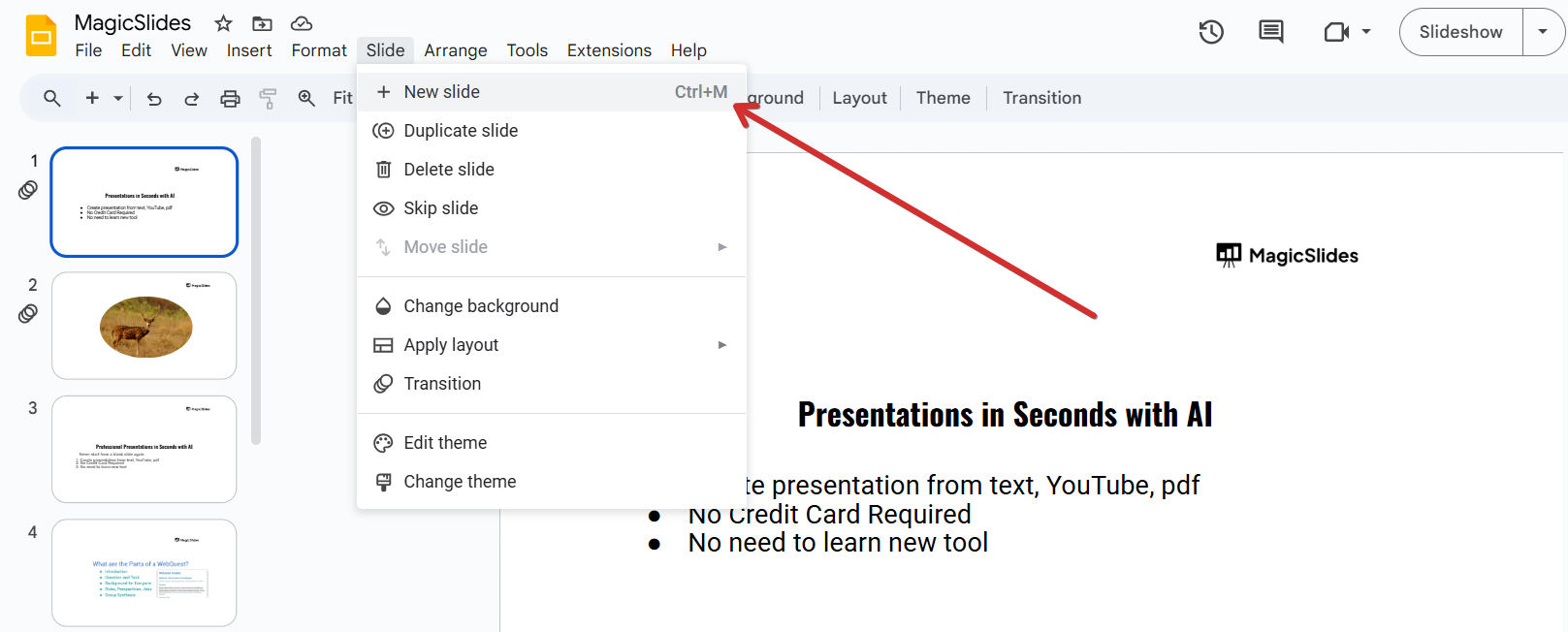Open the Google Slides home logo
Image resolution: width=1568 pixels, height=632 pixels.
pyautogui.click(x=42, y=36)
